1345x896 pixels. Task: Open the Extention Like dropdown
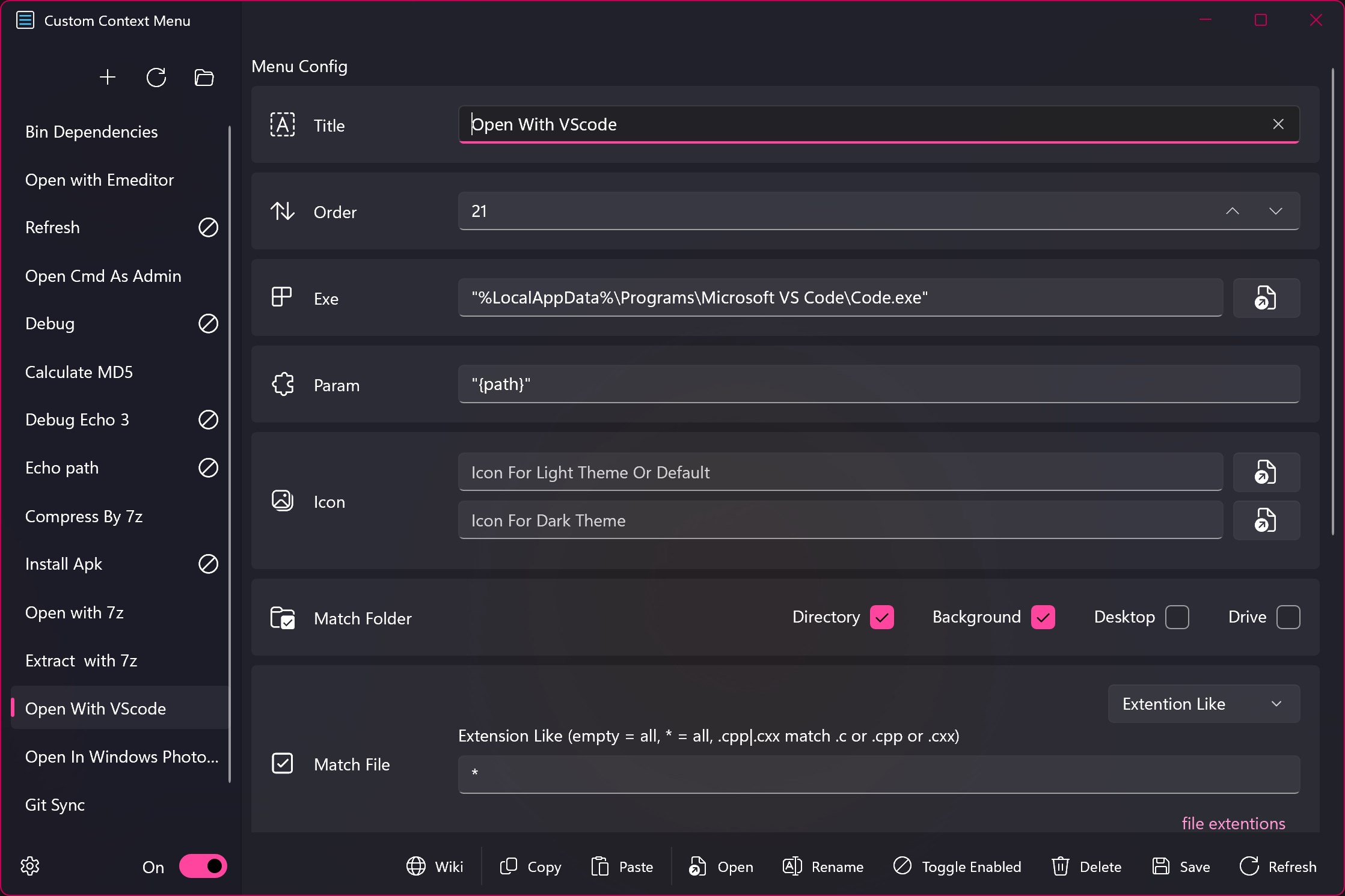click(x=1203, y=704)
